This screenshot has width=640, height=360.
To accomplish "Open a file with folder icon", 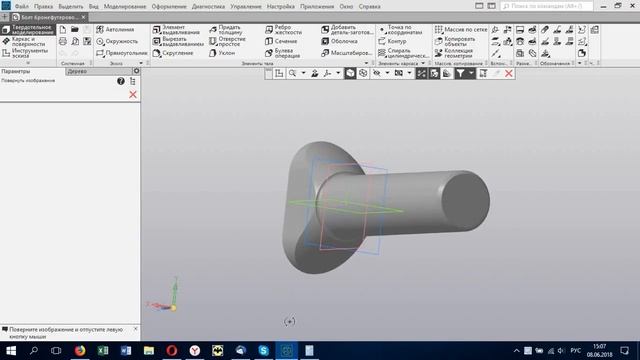I will coord(75,29).
